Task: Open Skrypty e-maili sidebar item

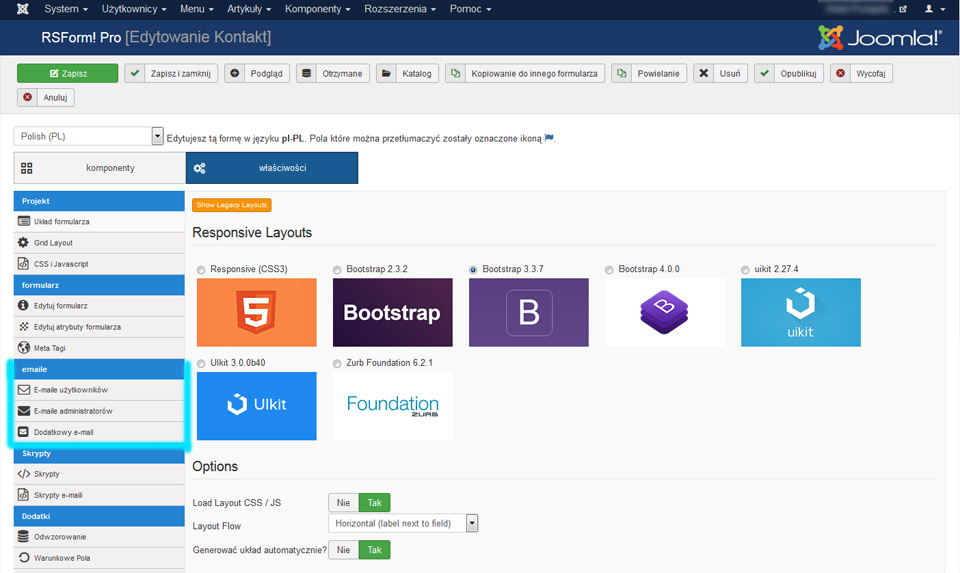Action: click(x=99, y=495)
